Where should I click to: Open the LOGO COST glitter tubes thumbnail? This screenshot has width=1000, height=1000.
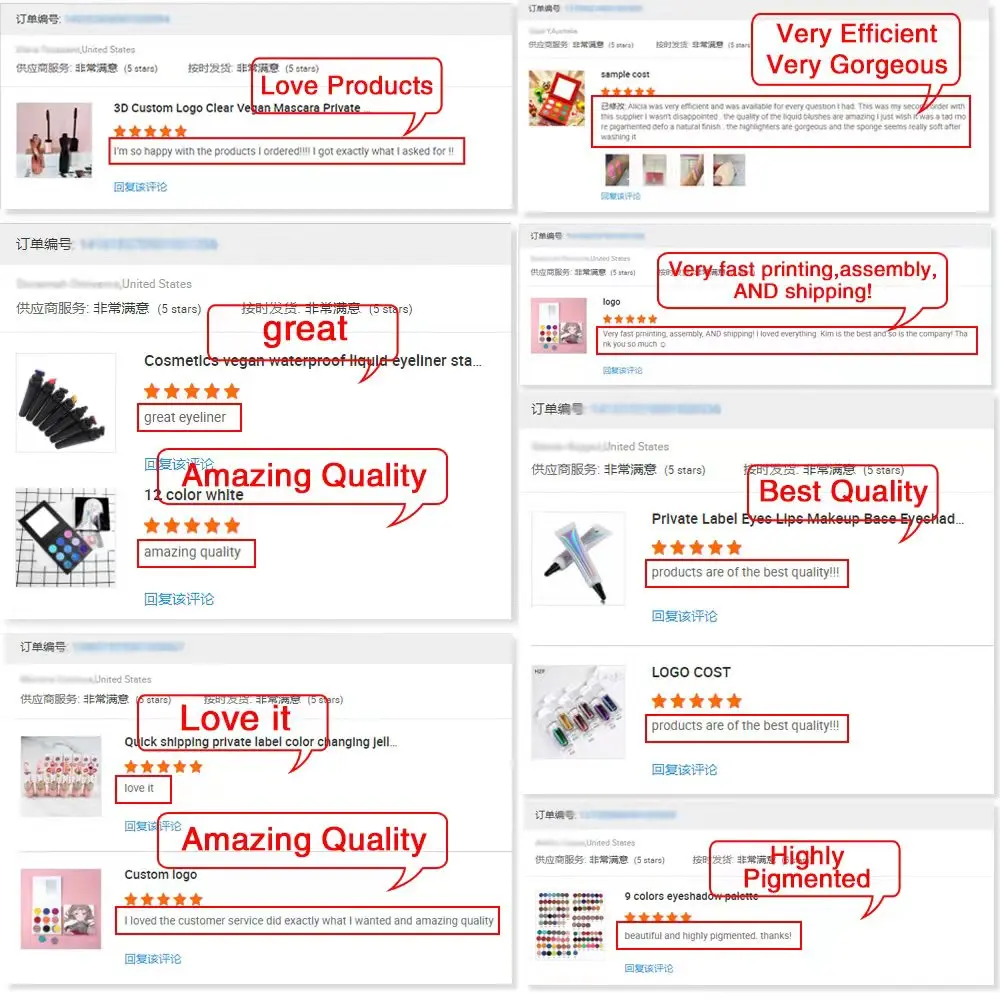tap(578, 712)
